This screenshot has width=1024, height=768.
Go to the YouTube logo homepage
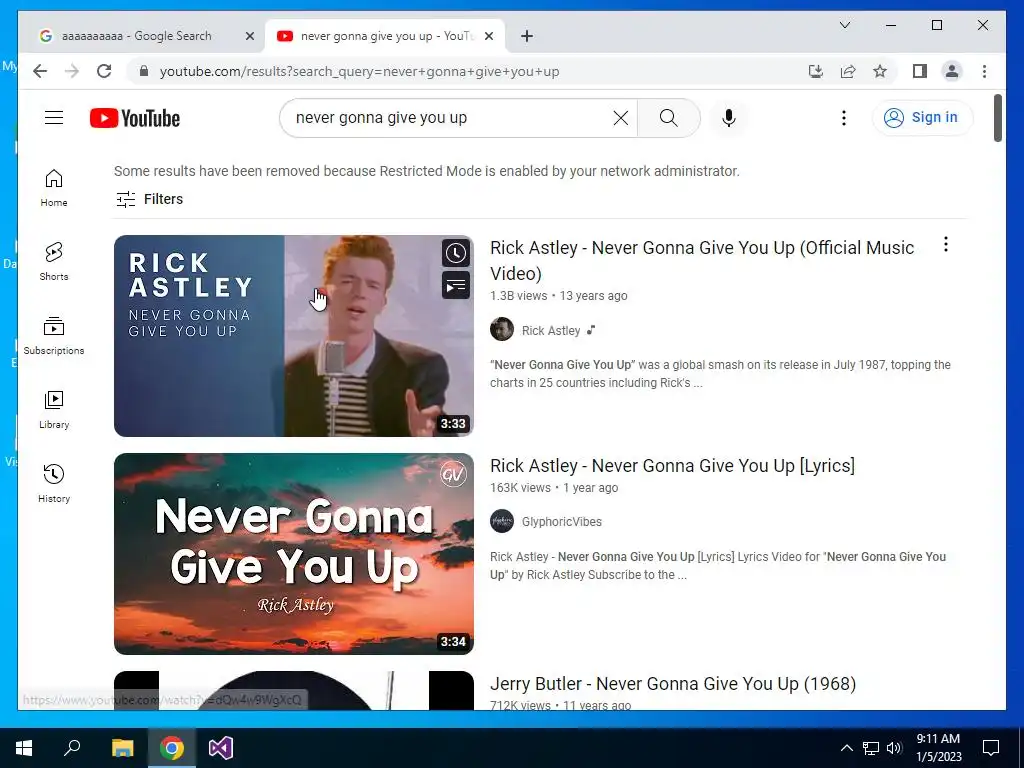[135, 118]
